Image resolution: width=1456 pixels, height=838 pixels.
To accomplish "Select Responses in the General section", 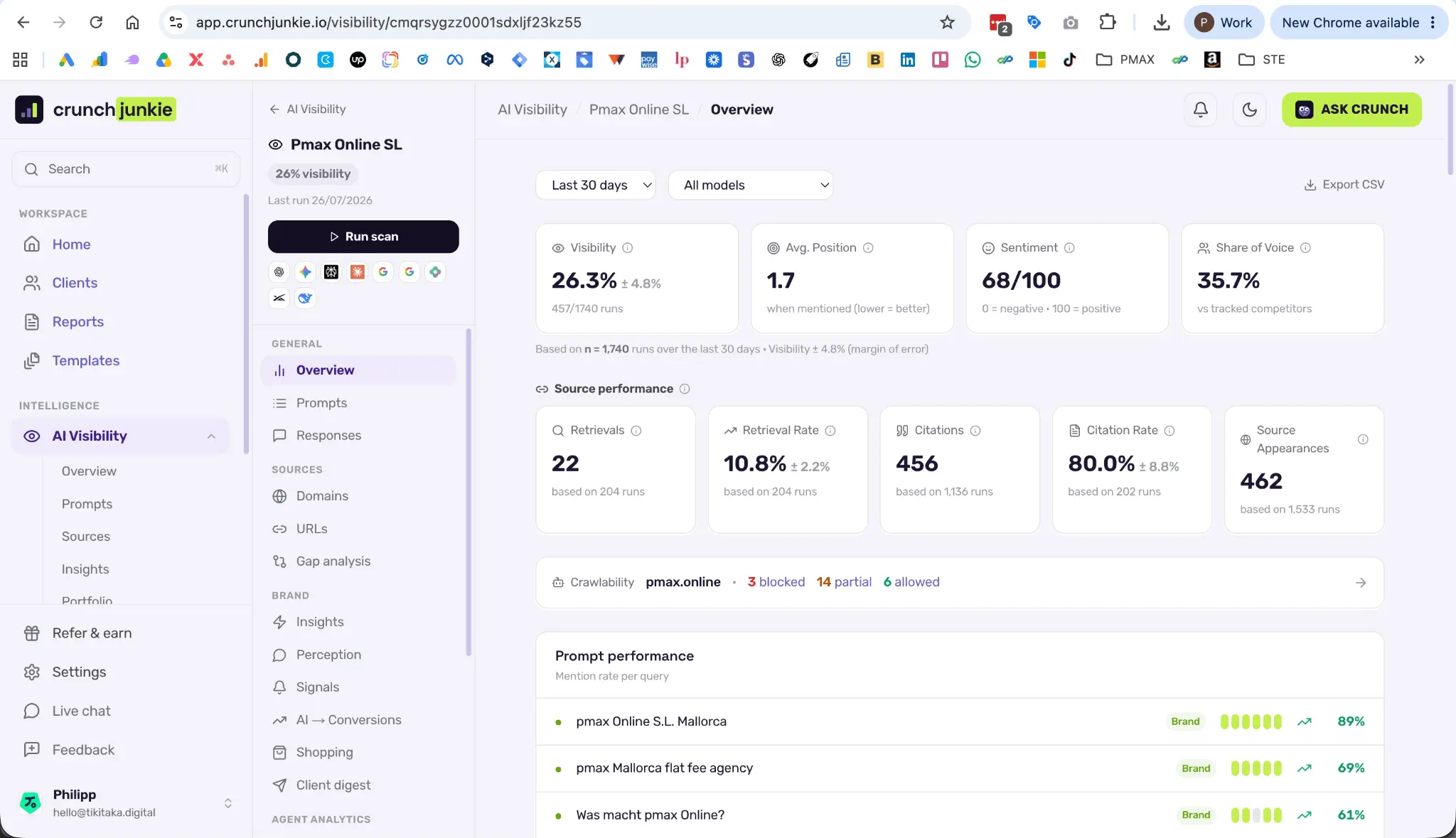I will [328, 436].
